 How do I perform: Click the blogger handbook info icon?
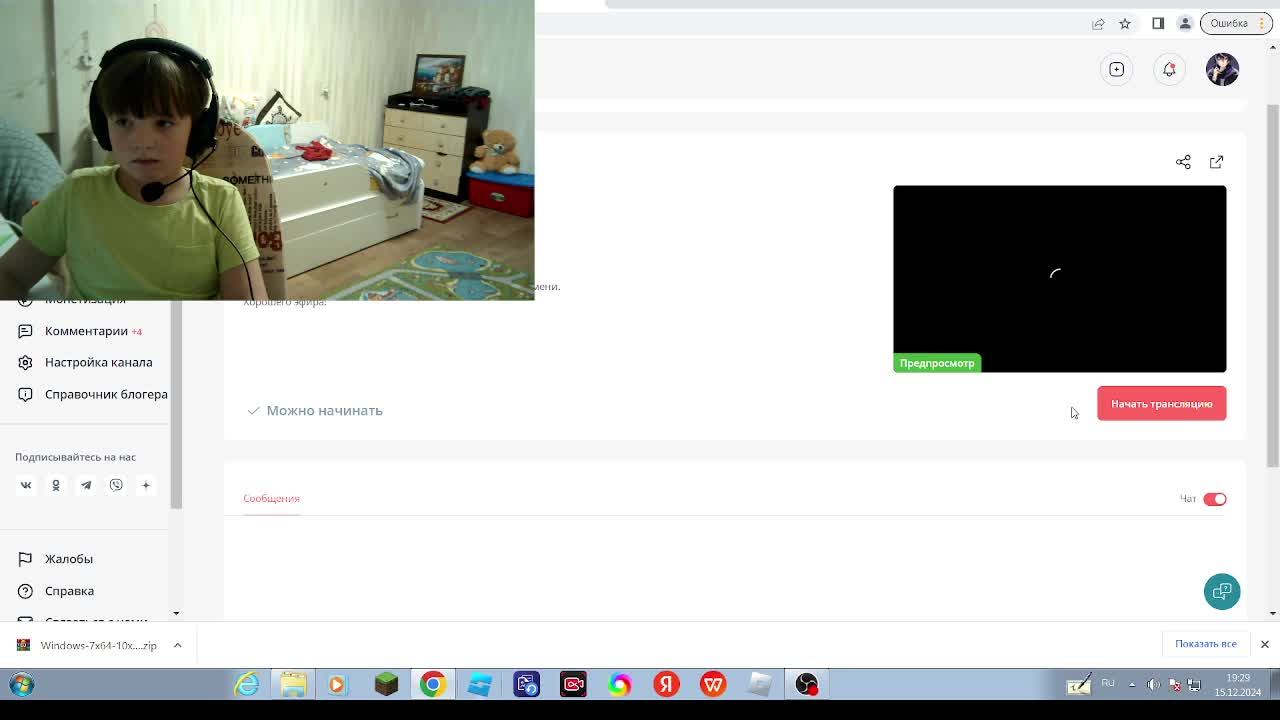point(25,394)
